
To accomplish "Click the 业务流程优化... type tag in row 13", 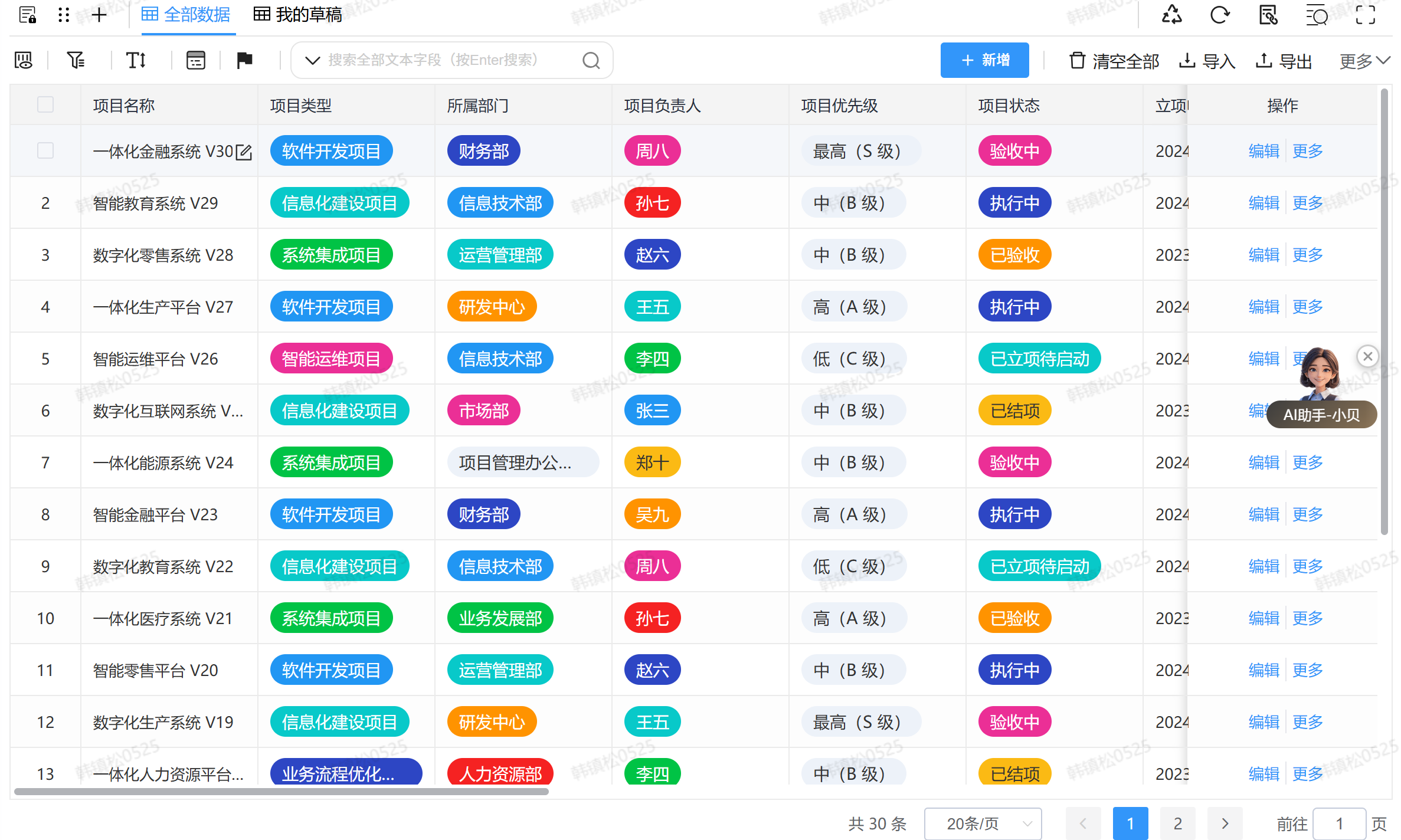I will click(x=346, y=773).
